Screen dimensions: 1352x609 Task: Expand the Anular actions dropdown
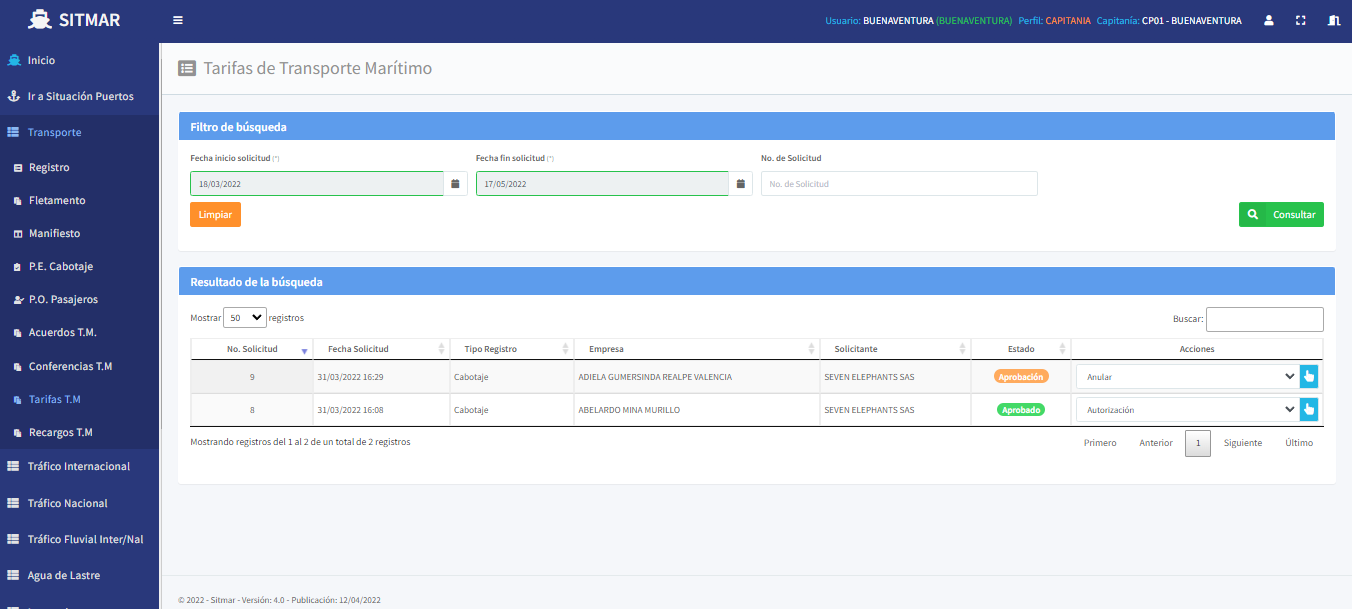tap(1187, 377)
